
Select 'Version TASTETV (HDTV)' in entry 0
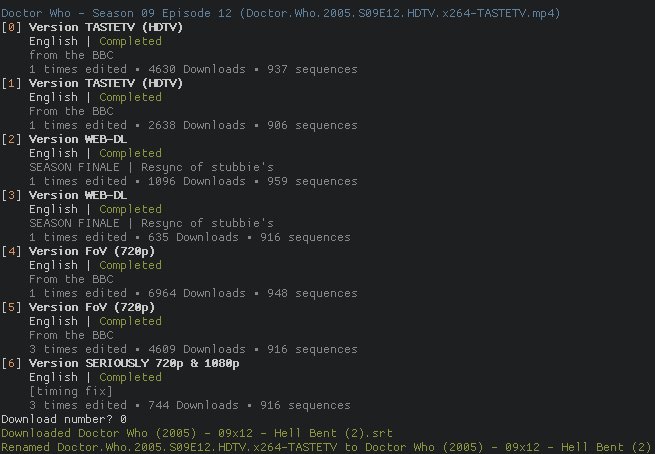tap(106, 27)
